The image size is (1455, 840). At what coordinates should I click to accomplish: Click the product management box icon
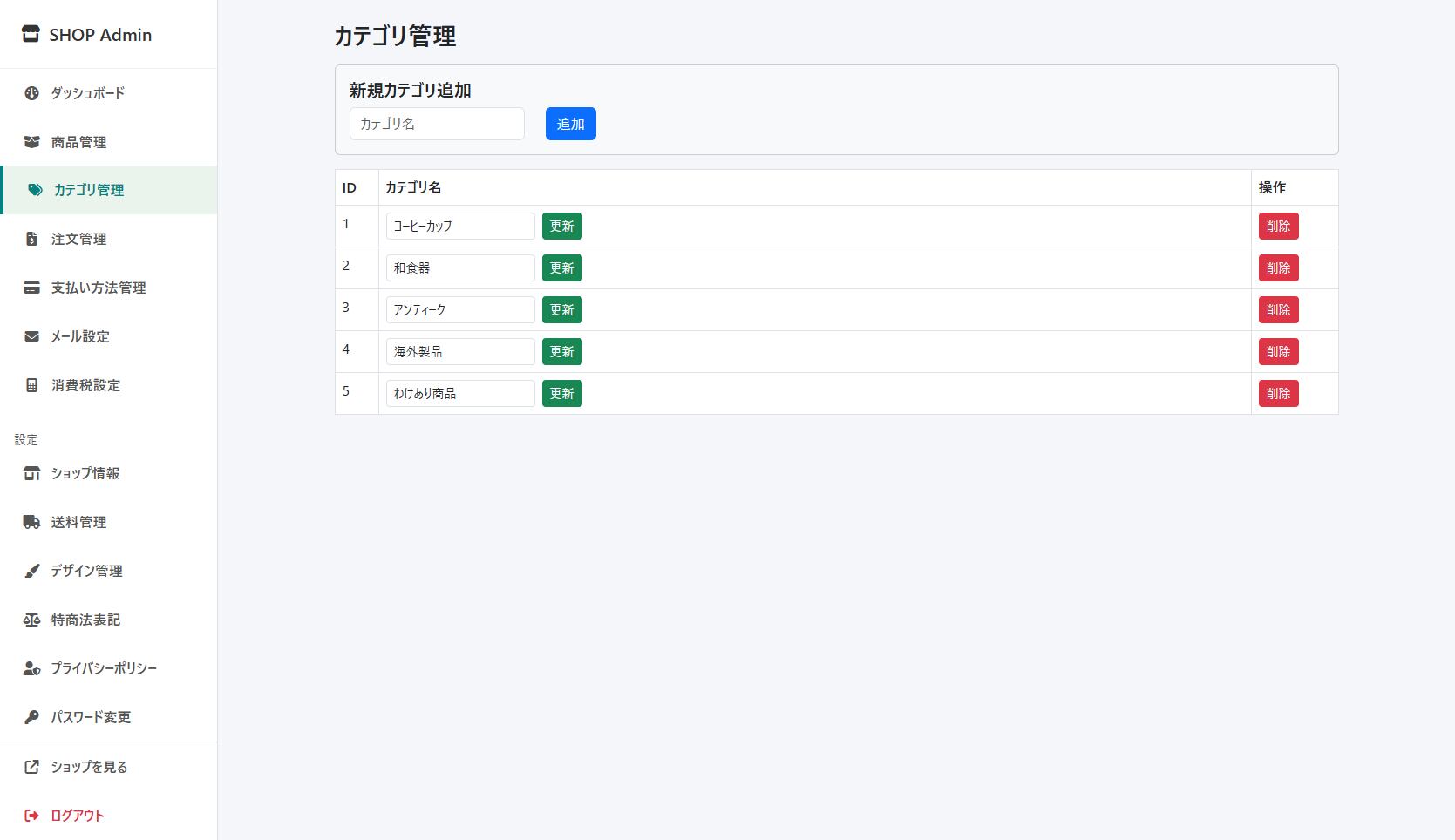click(x=32, y=142)
